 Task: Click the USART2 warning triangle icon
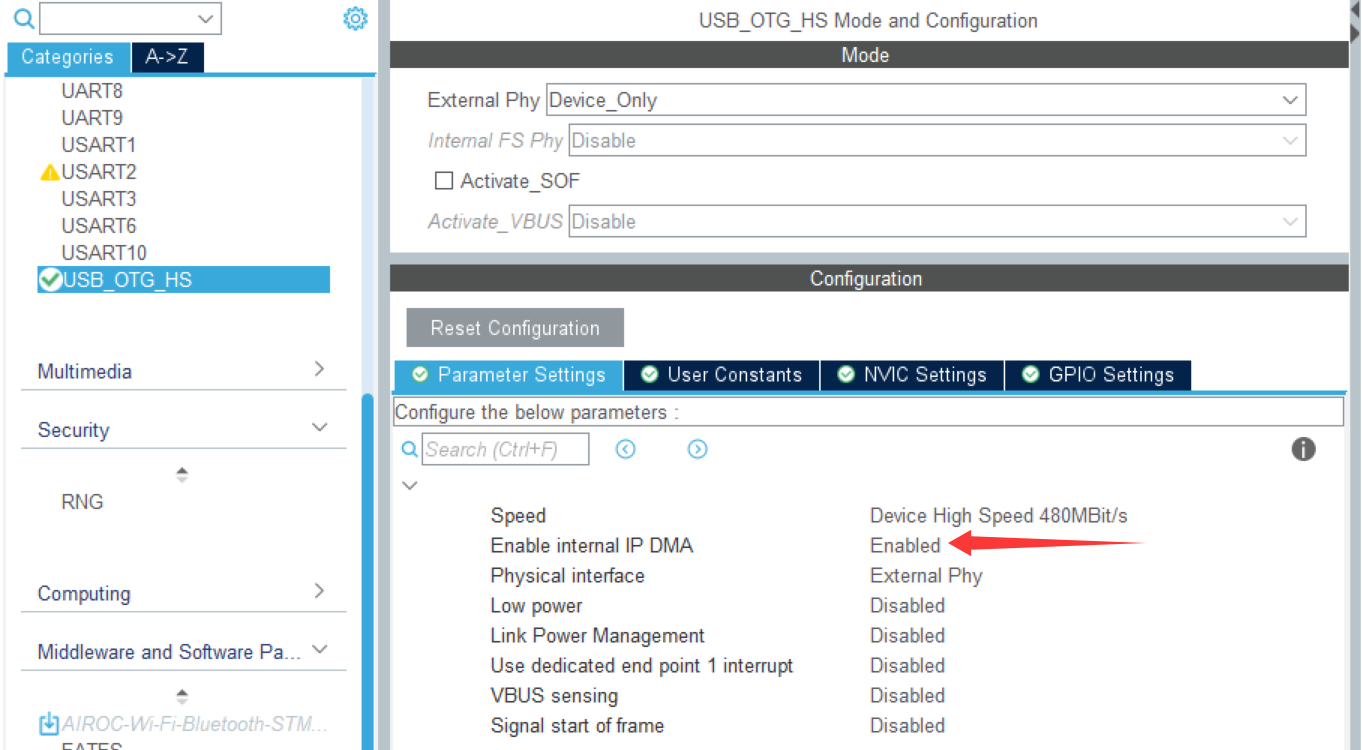49,173
